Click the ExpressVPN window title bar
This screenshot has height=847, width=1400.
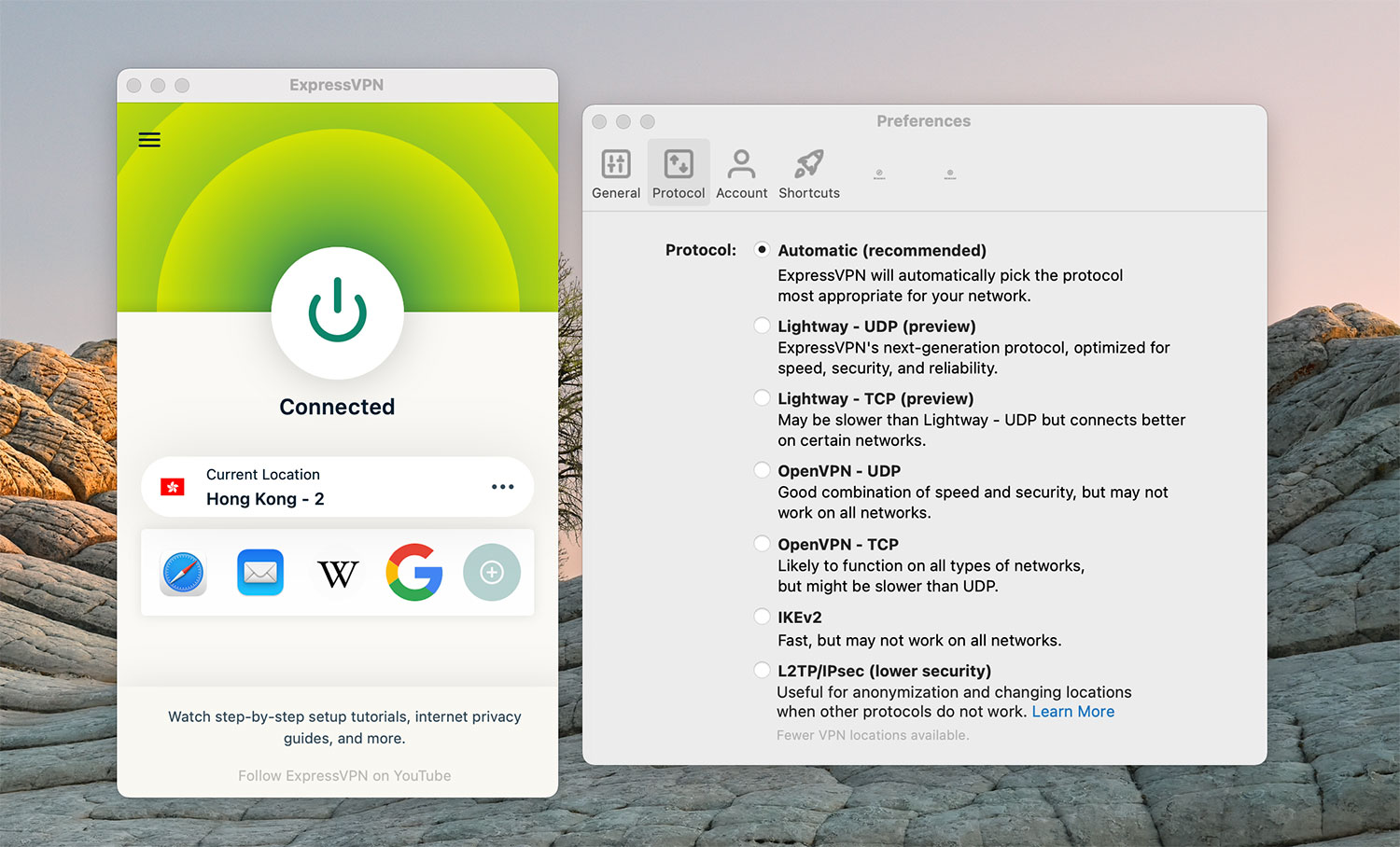pos(337,85)
